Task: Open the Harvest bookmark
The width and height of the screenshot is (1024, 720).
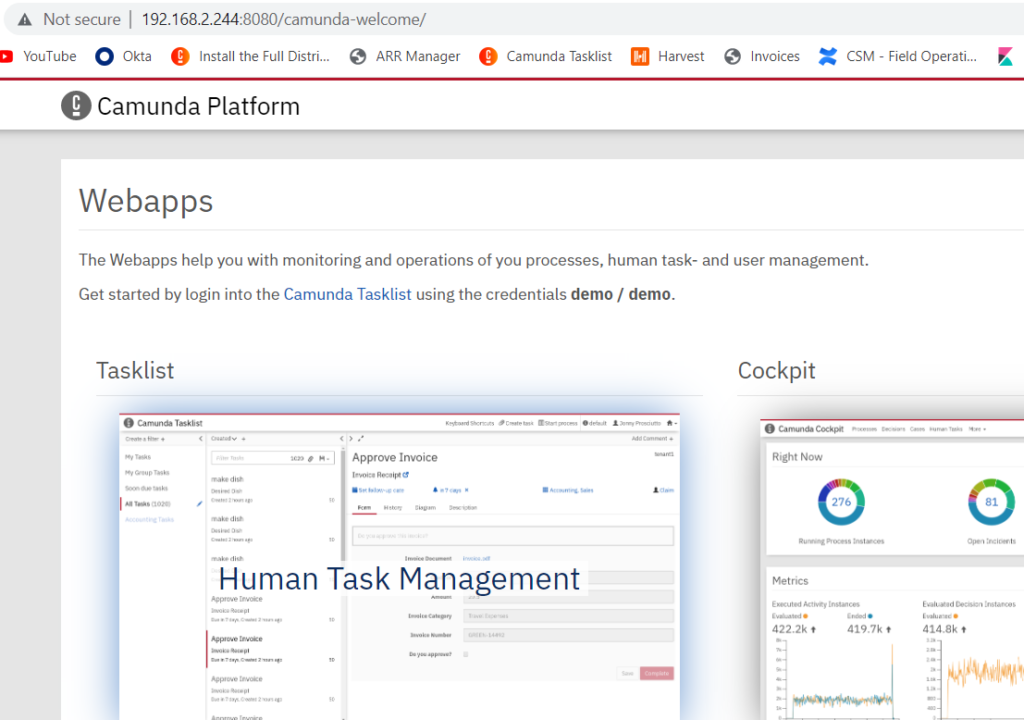Action: pyautogui.click(x=667, y=57)
